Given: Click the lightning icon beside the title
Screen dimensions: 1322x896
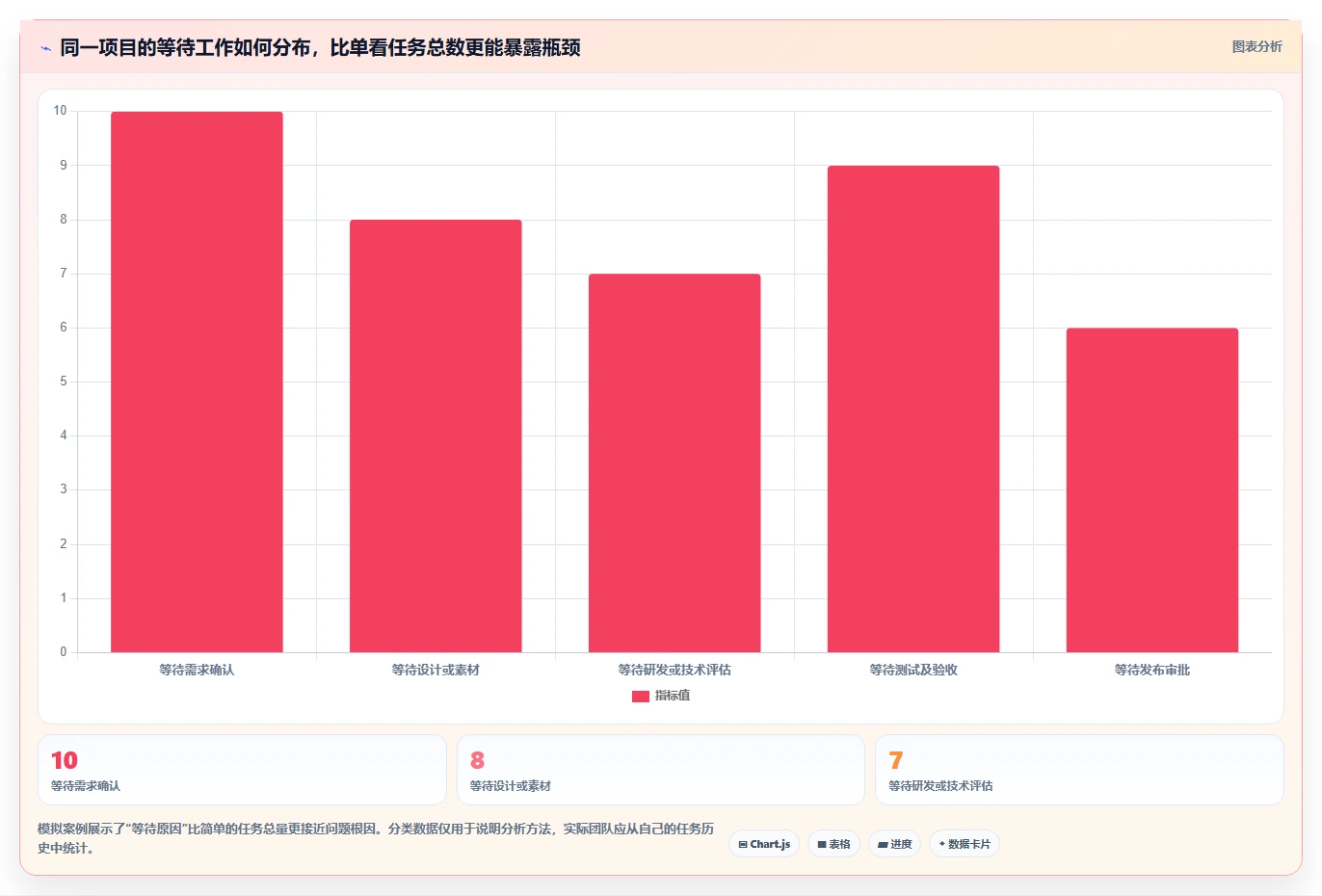Looking at the screenshot, I should click(46, 48).
